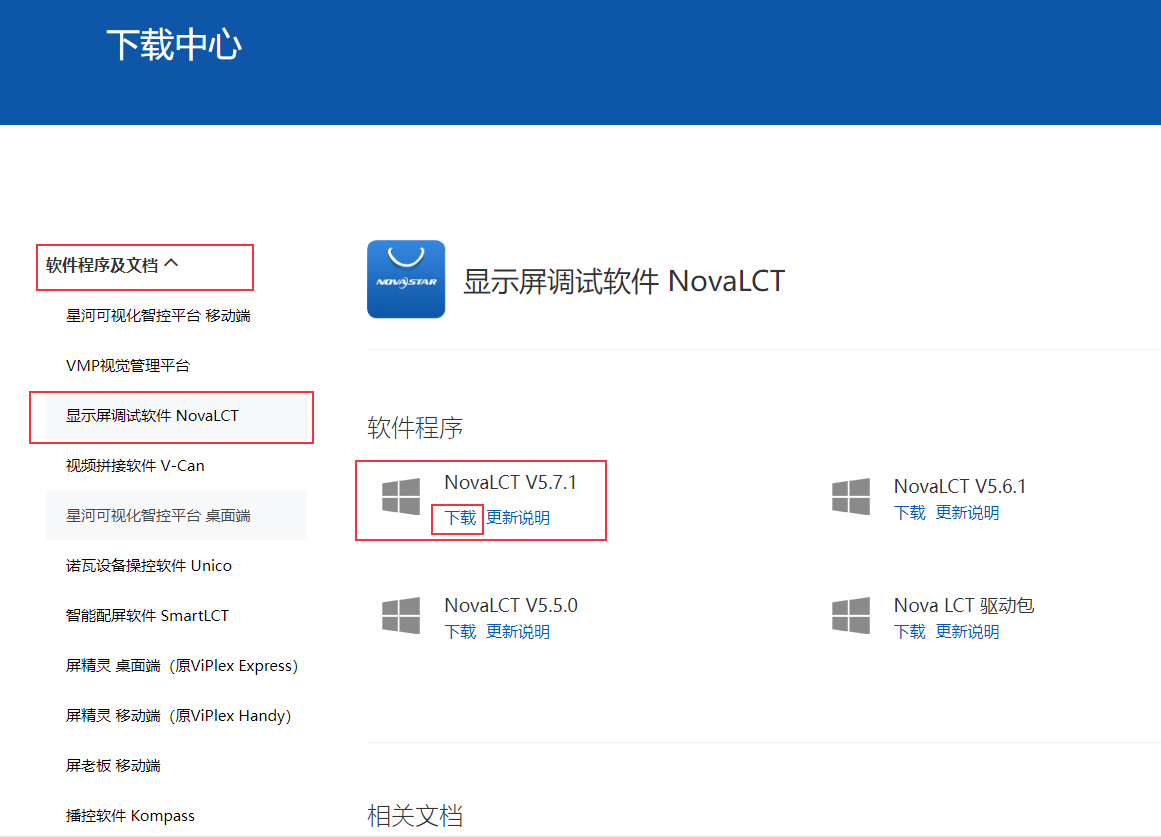This screenshot has height=837, width=1161.
Task: Click Windows icon beside NovaLCT V5.7.1
Action: click(x=401, y=496)
